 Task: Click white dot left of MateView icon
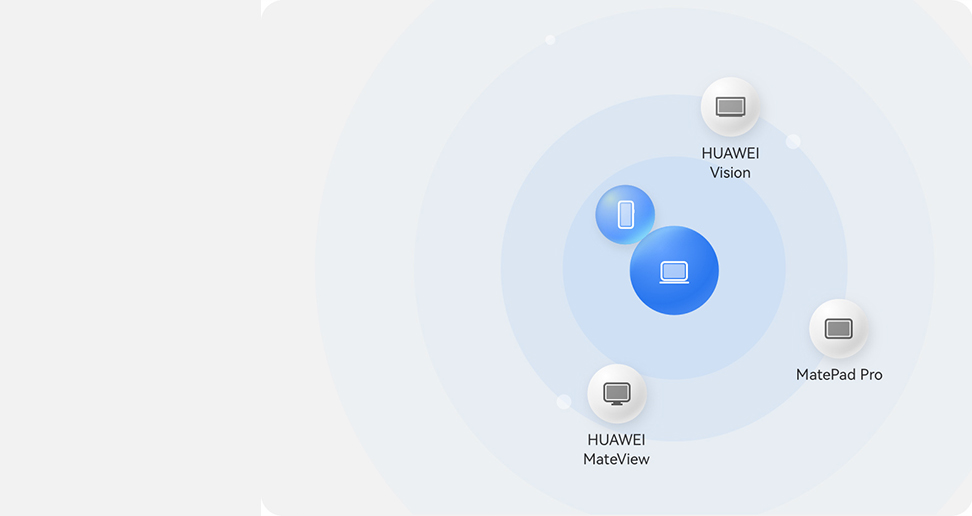coord(564,402)
